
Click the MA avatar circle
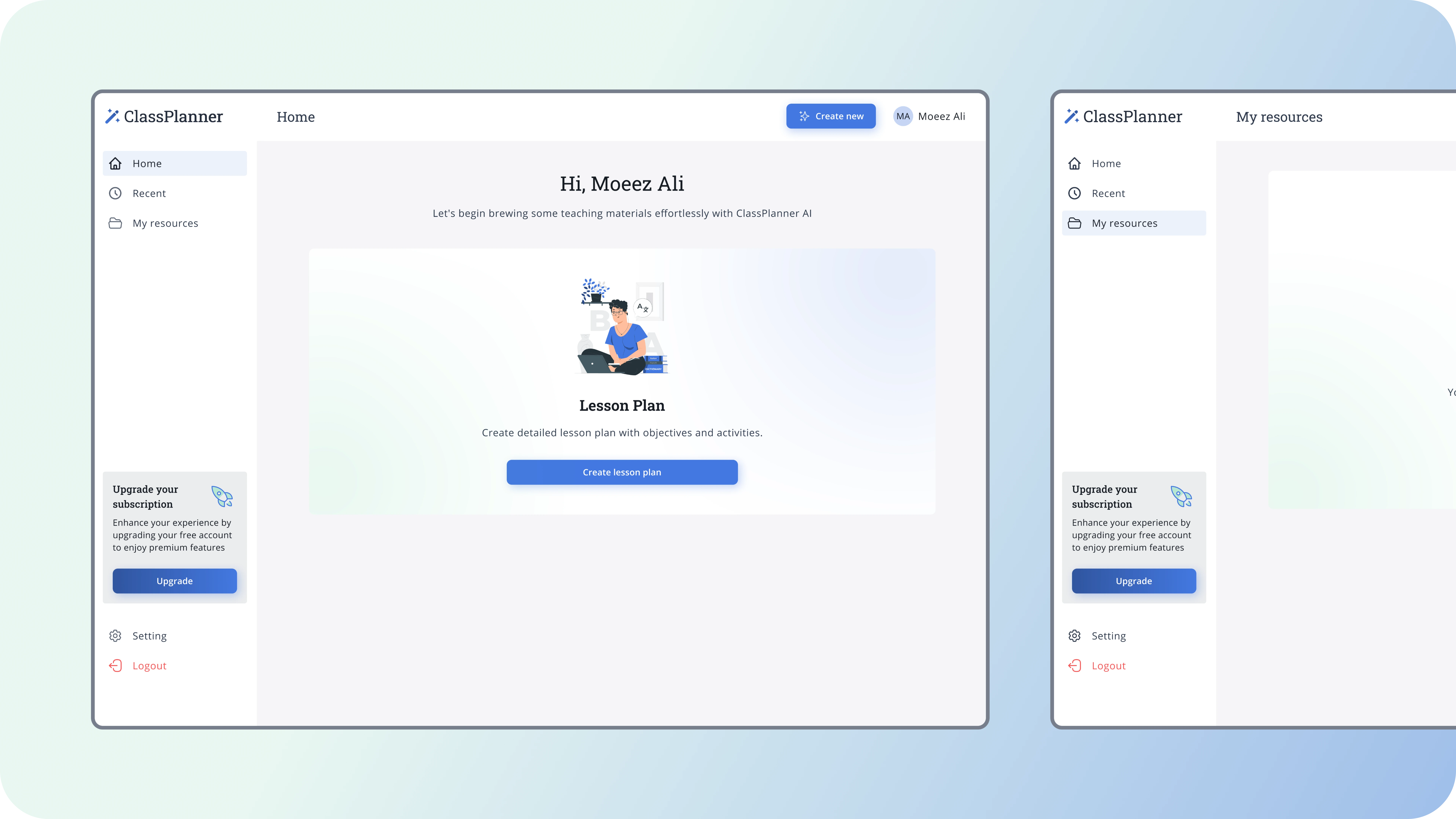[903, 116]
